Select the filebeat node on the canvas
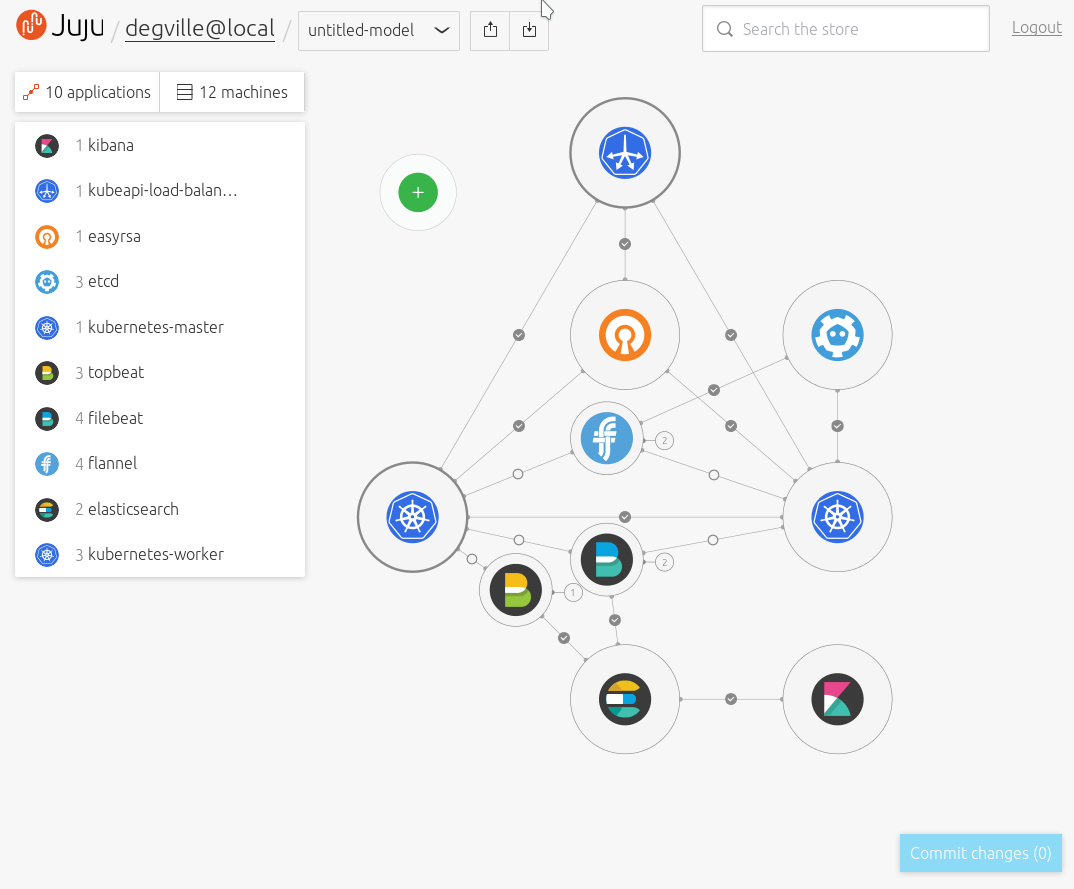This screenshot has height=889, width=1074. (607, 560)
